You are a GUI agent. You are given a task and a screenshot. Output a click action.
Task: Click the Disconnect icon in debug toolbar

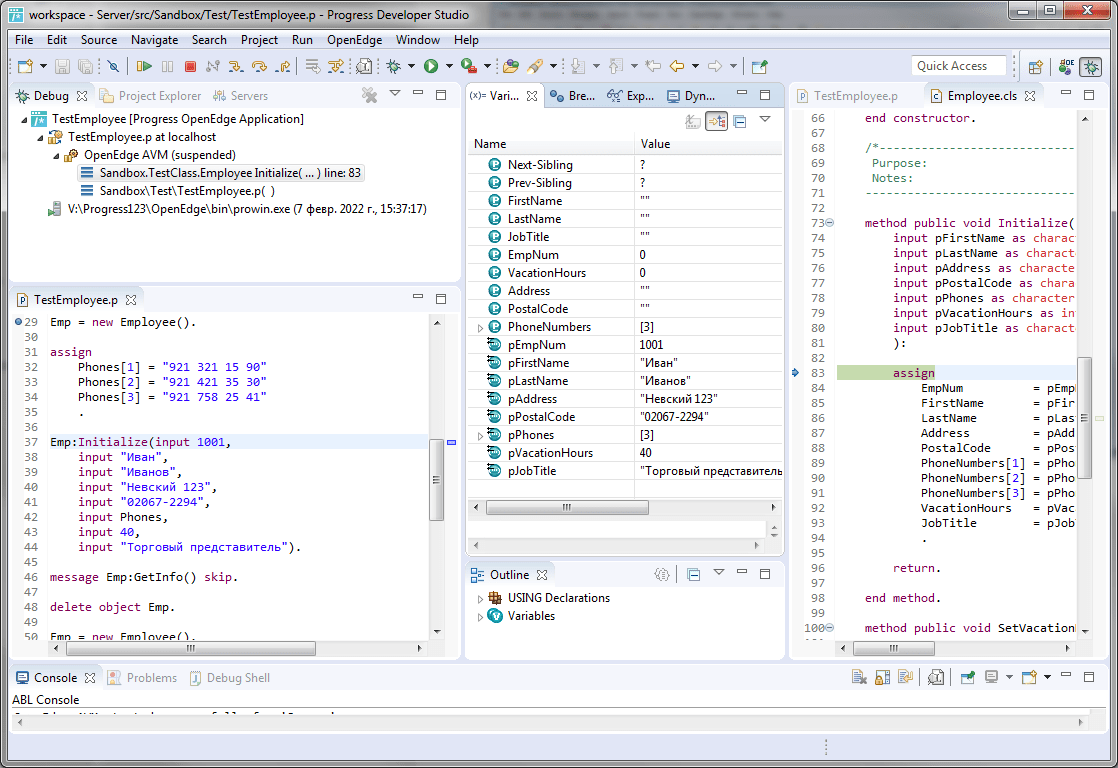point(212,66)
